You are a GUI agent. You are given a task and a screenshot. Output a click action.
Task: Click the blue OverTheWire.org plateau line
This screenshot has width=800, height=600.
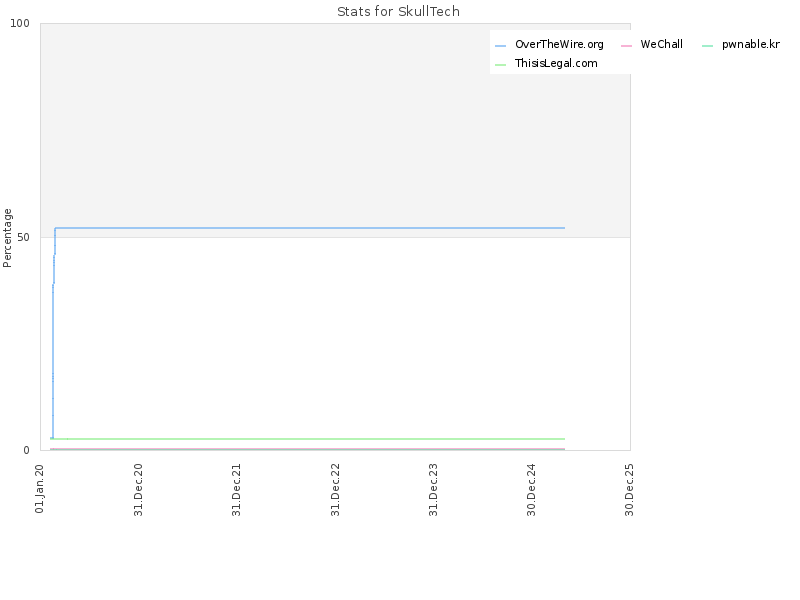coord(310,228)
